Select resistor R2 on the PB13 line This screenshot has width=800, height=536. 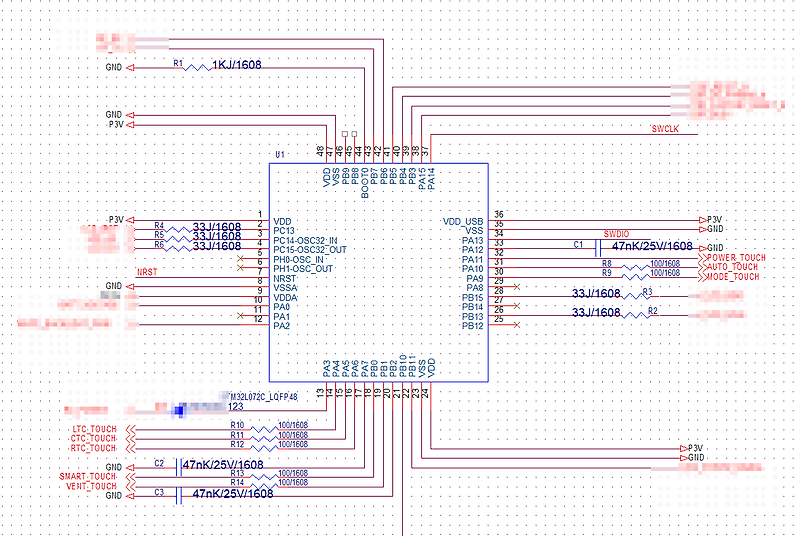(x=636, y=316)
